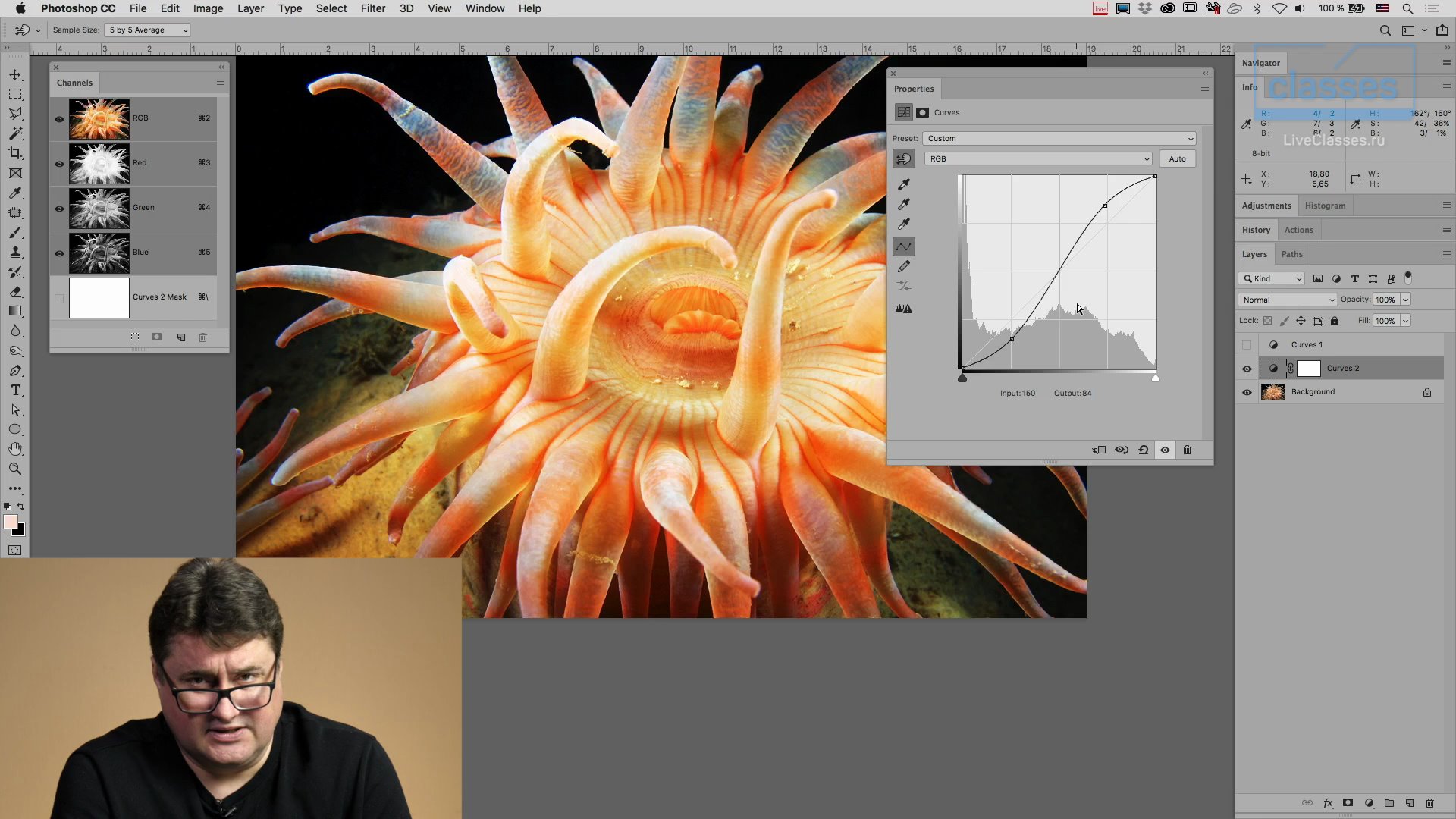Open the Curves Preset dropdown
Image resolution: width=1456 pixels, height=819 pixels.
1059,139
